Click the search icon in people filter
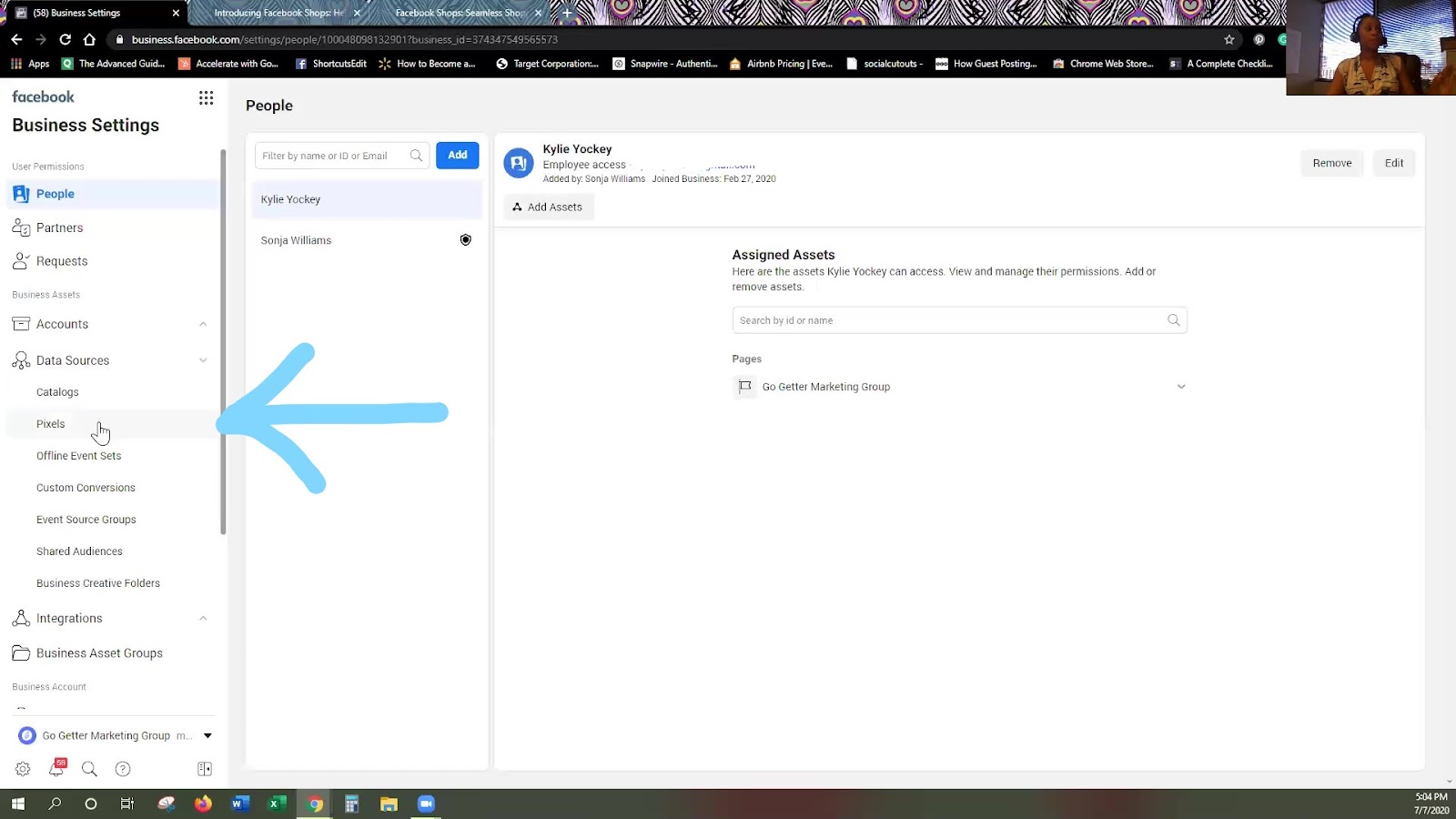Viewport: 1456px width, 819px height. 416,156
